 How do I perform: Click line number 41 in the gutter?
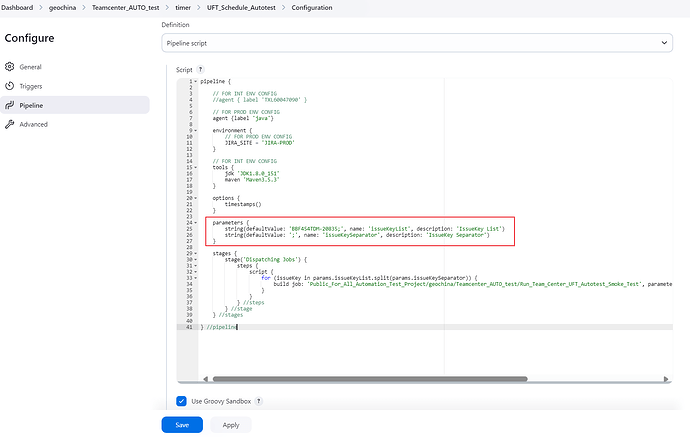click(x=189, y=327)
